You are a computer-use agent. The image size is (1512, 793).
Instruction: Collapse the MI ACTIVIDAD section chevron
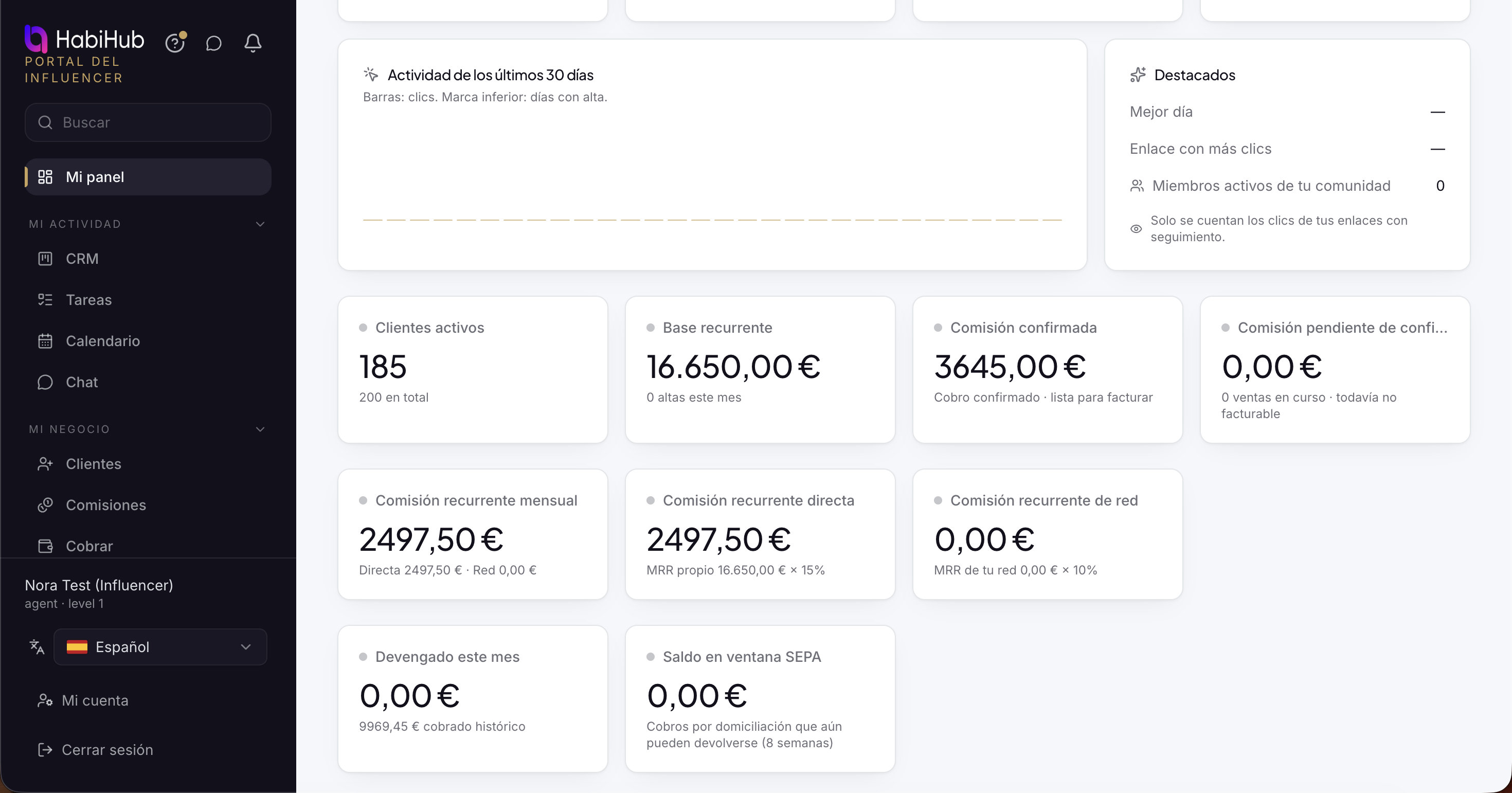coord(260,224)
